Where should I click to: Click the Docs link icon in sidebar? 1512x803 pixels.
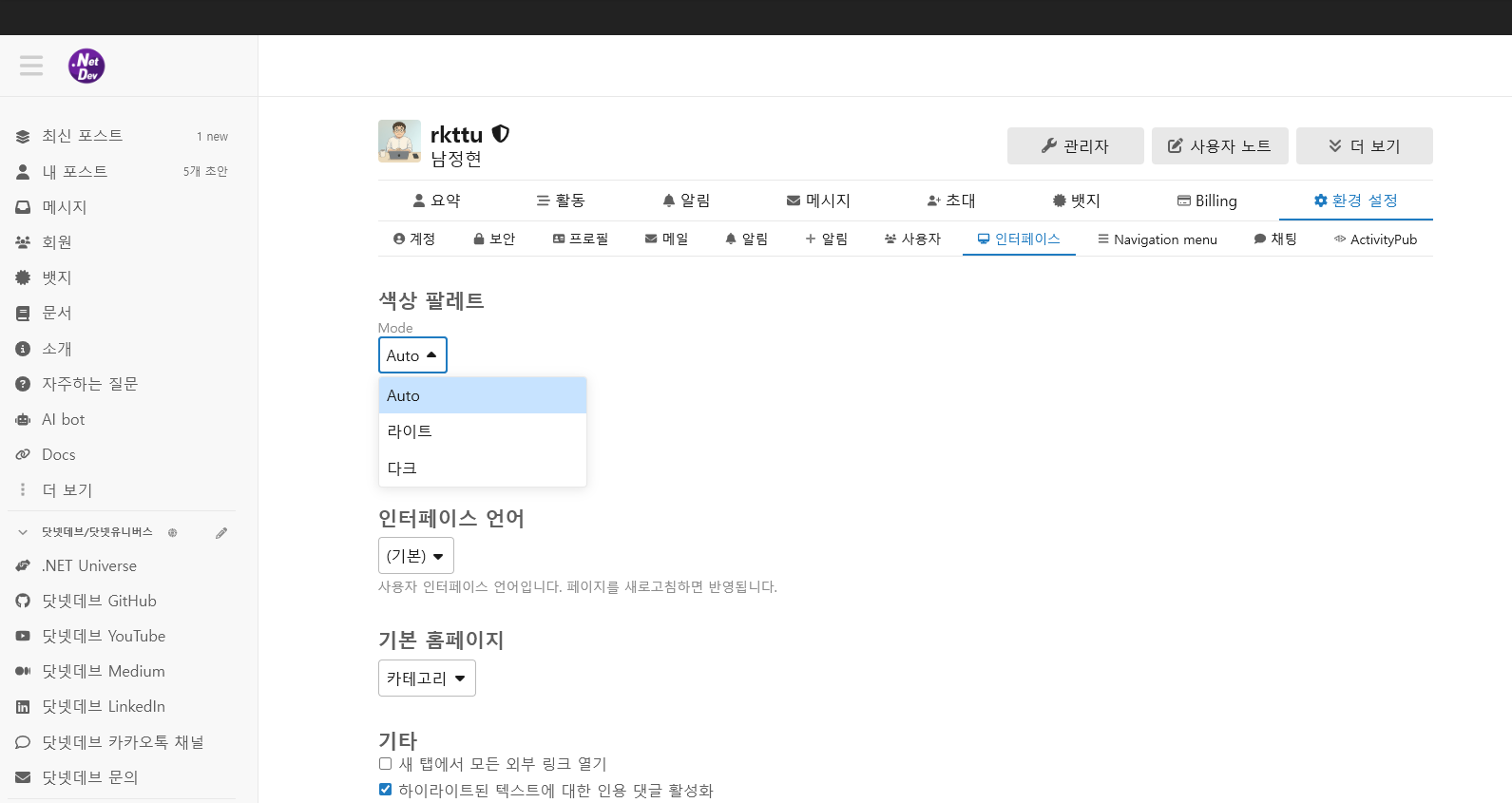(x=23, y=454)
